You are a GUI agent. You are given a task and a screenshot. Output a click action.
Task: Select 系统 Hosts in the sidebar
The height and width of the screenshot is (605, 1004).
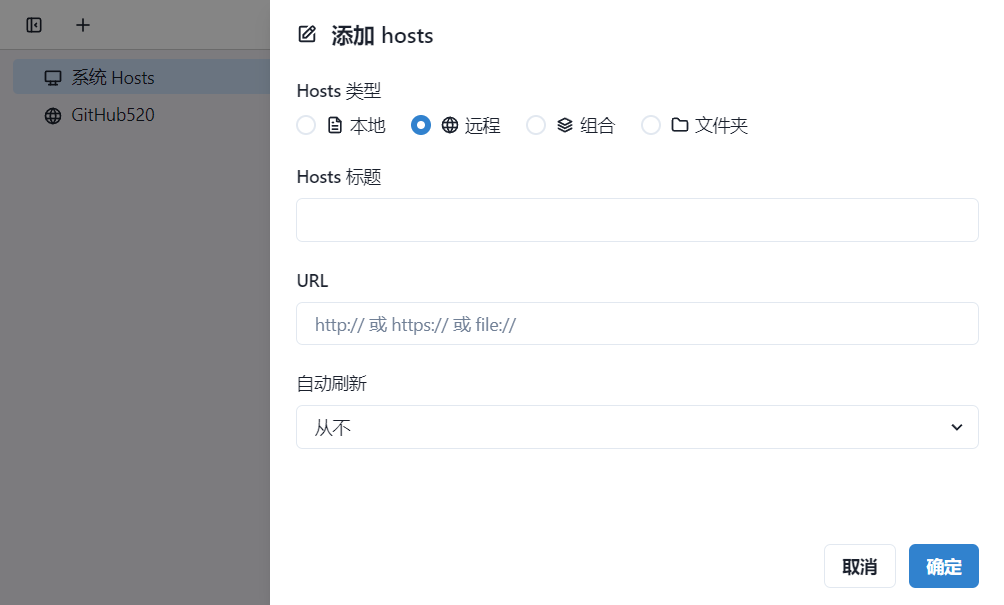[x=142, y=77]
